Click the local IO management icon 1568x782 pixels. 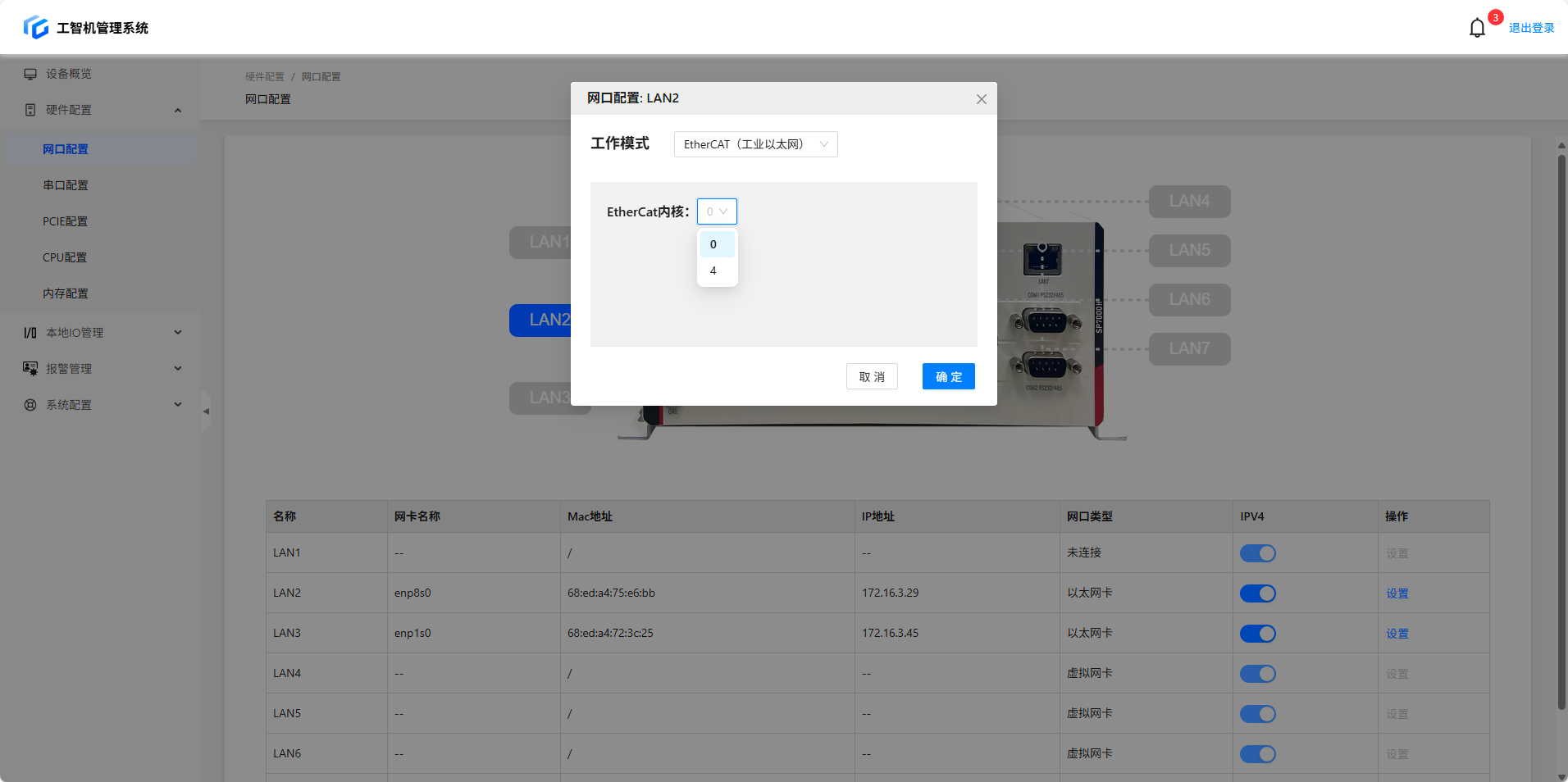coord(30,333)
